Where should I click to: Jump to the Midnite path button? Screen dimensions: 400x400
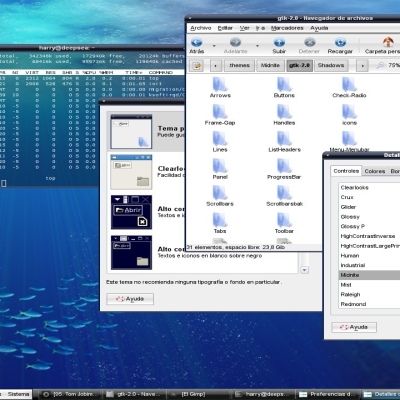pos(270,65)
